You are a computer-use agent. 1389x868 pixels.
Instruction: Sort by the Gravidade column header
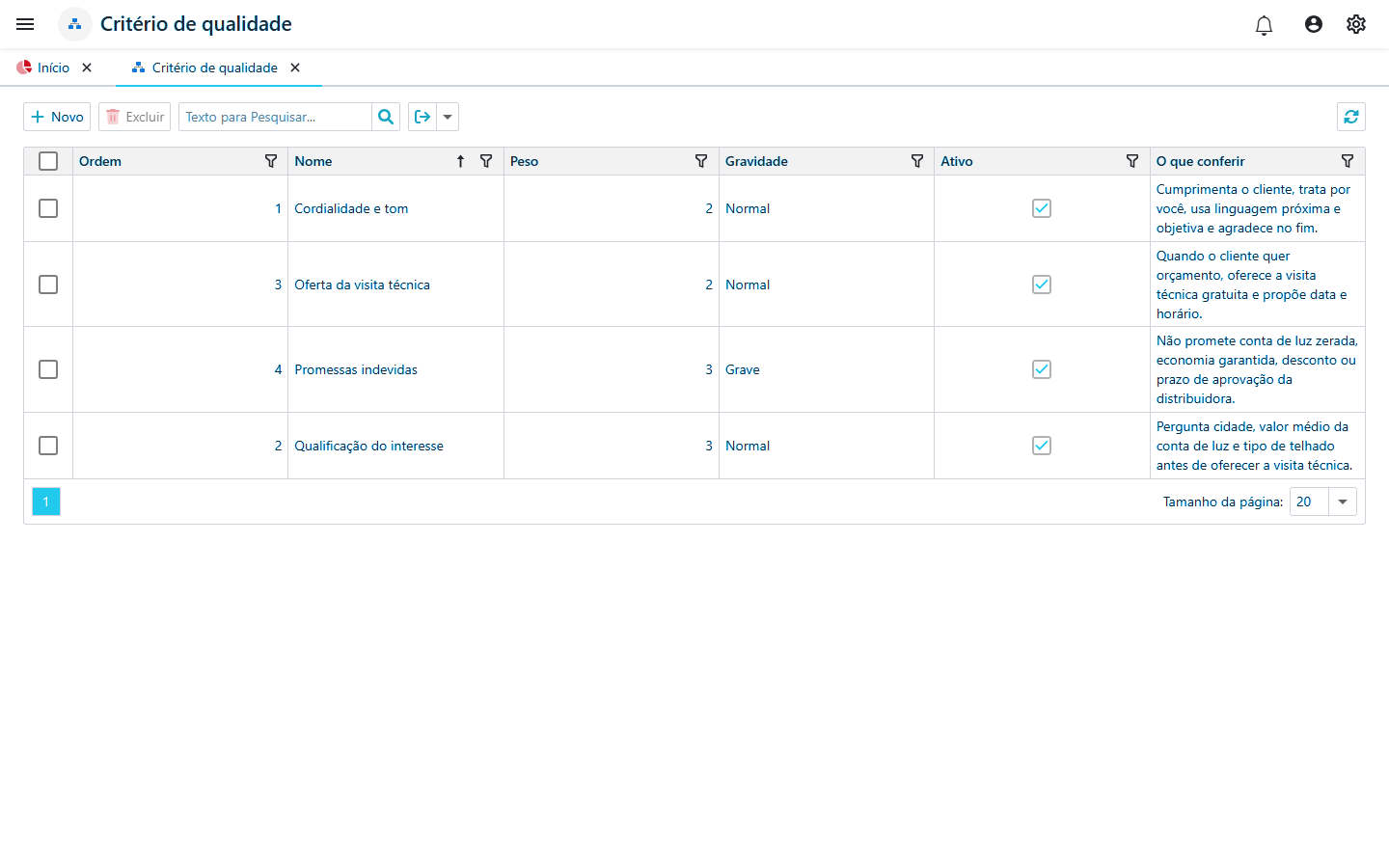tap(756, 161)
